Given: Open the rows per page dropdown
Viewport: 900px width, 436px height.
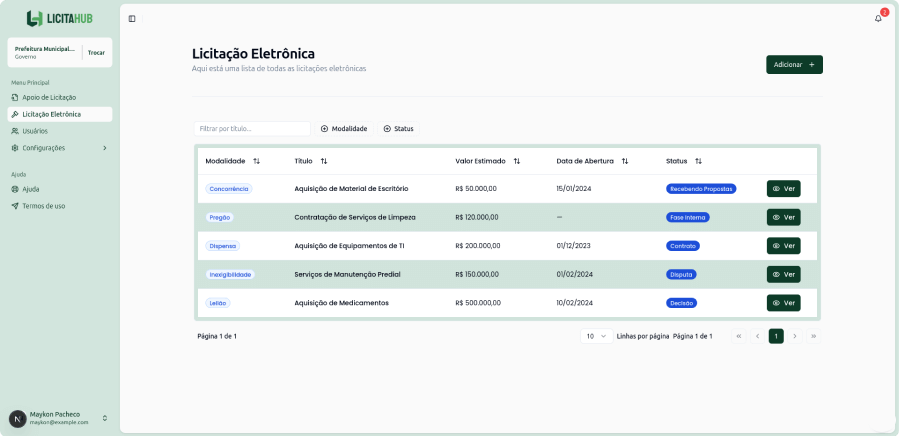Looking at the screenshot, I should 597,336.
